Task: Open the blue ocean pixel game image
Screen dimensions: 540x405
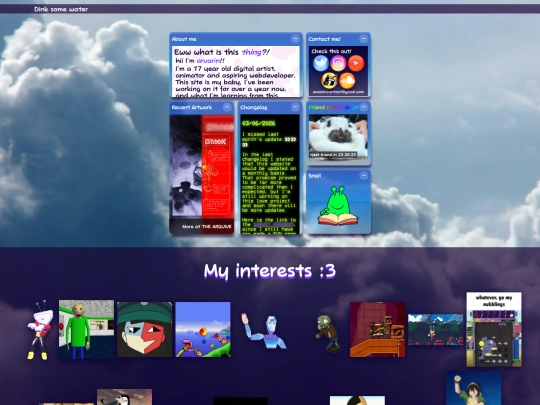Action: (203, 329)
